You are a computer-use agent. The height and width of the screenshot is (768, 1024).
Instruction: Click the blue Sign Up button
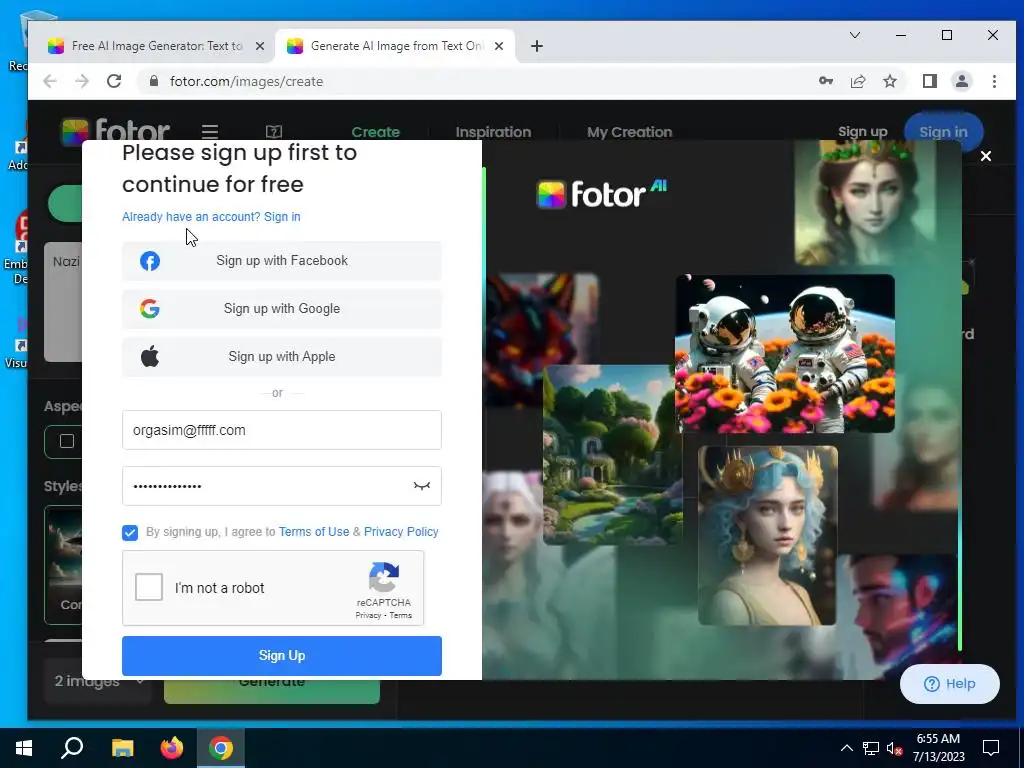click(x=281, y=656)
